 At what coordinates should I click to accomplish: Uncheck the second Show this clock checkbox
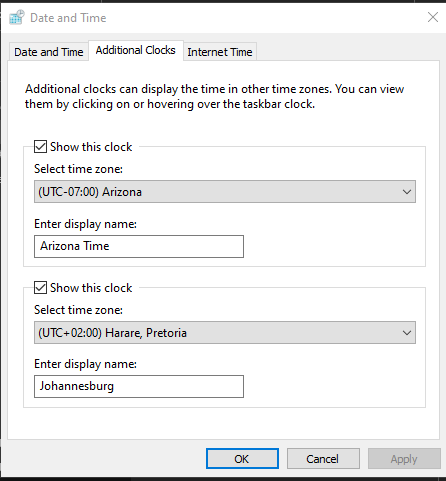[x=40, y=288]
